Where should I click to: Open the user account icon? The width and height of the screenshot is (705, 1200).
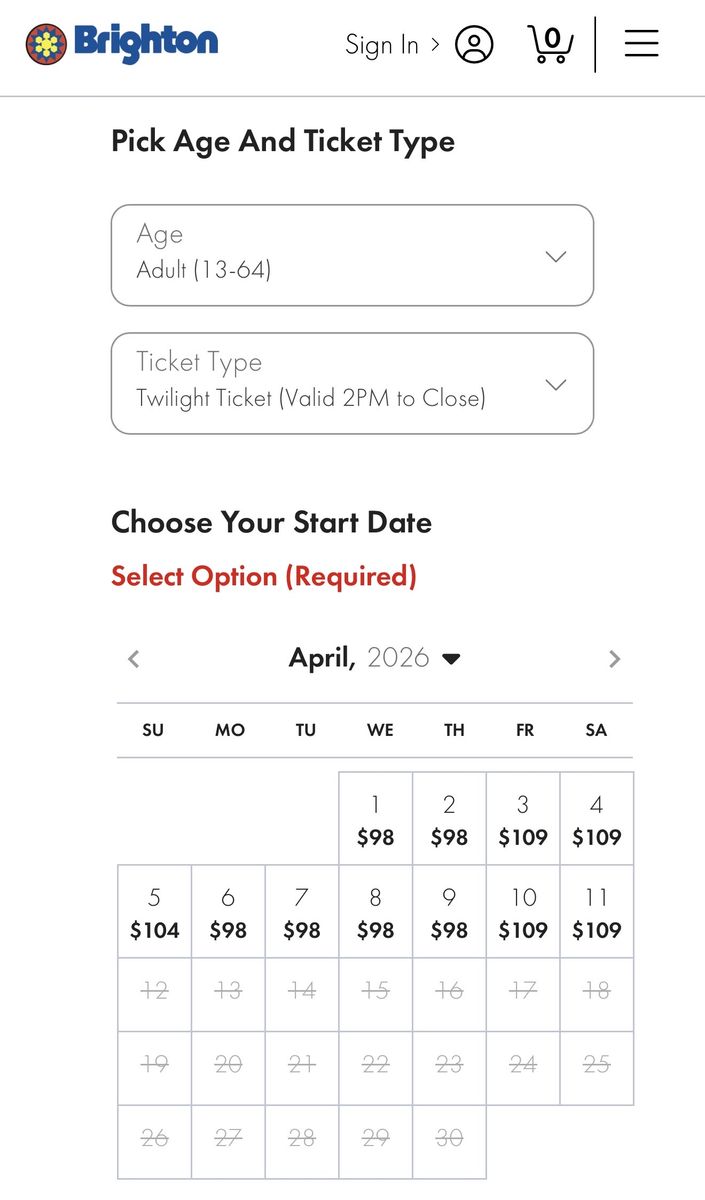[x=474, y=44]
